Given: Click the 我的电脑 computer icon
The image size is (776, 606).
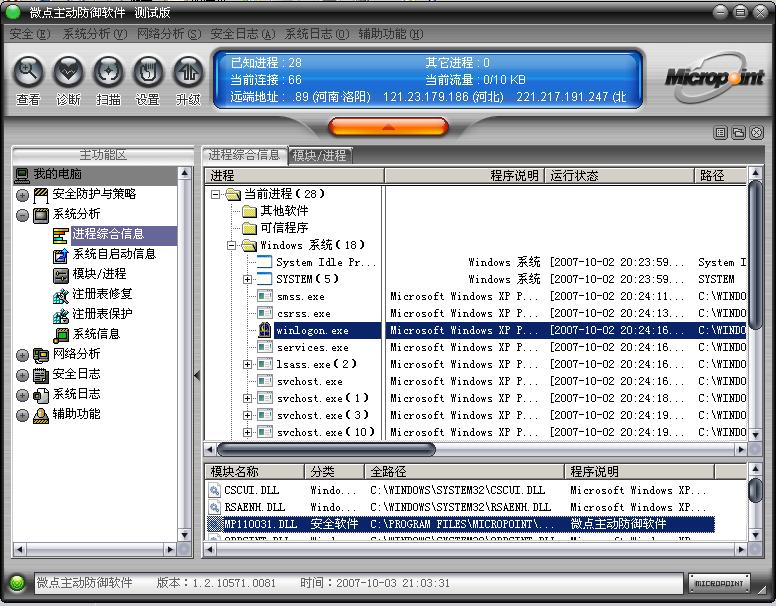Looking at the screenshot, I should click(22, 174).
